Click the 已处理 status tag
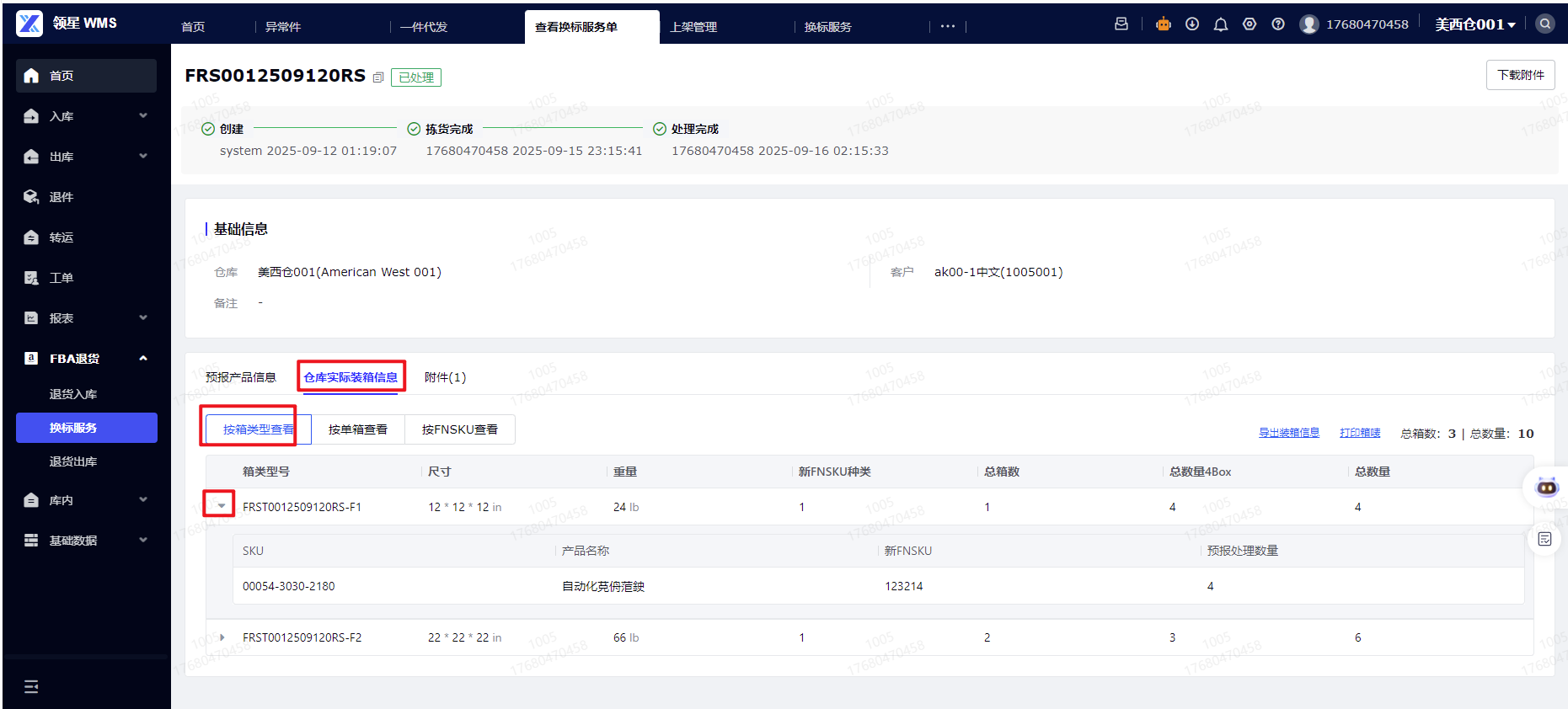 click(x=416, y=77)
